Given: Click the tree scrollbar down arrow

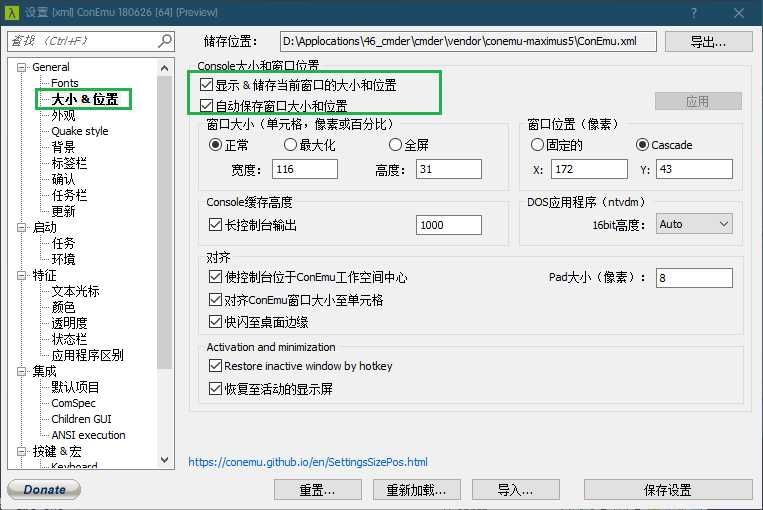Looking at the screenshot, I should pyautogui.click(x=164, y=460).
